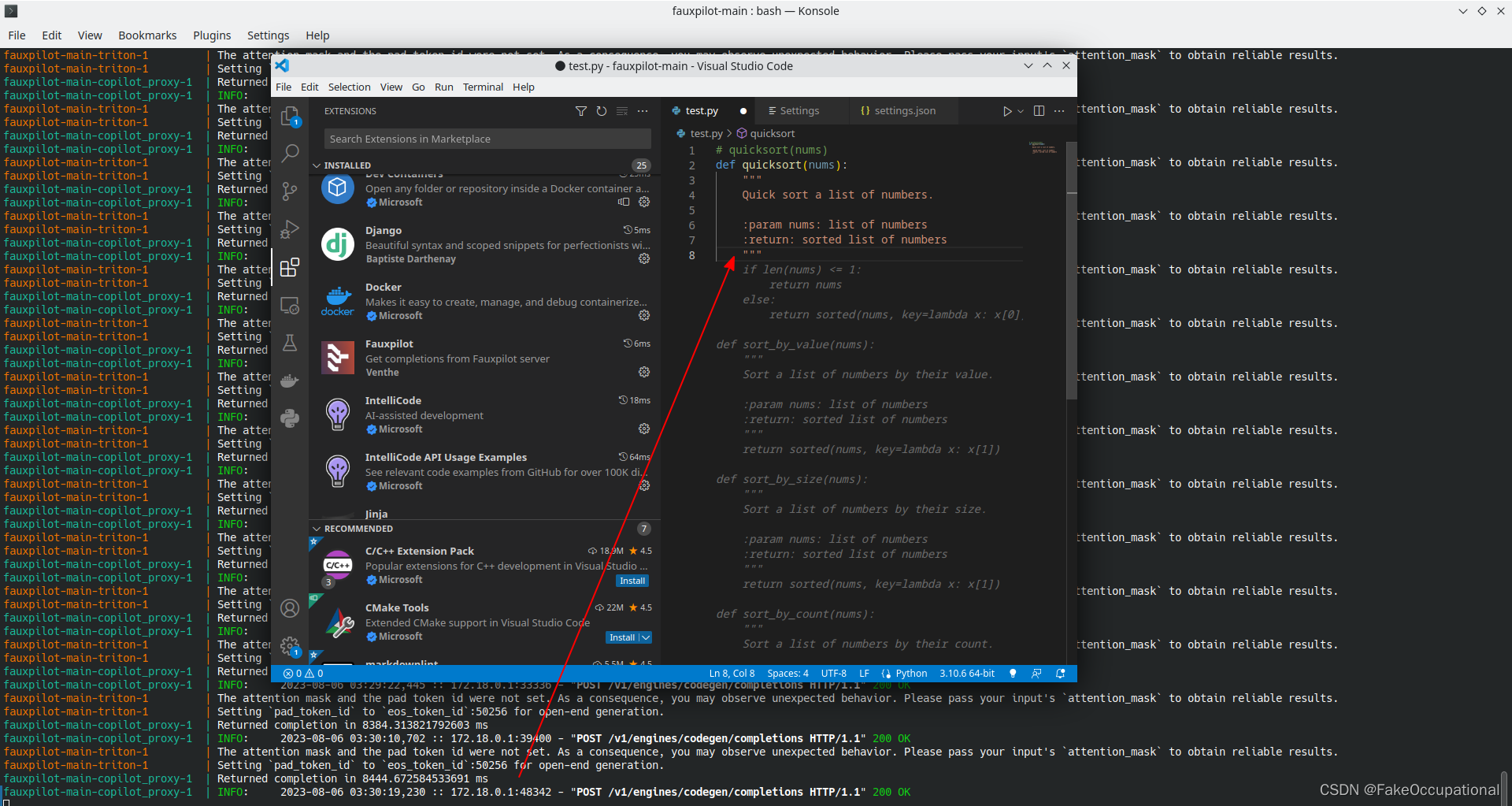This screenshot has height=806, width=1512.
Task: Click 3.10.6 64-bit interpreter selector
Action: pyautogui.click(x=967, y=674)
